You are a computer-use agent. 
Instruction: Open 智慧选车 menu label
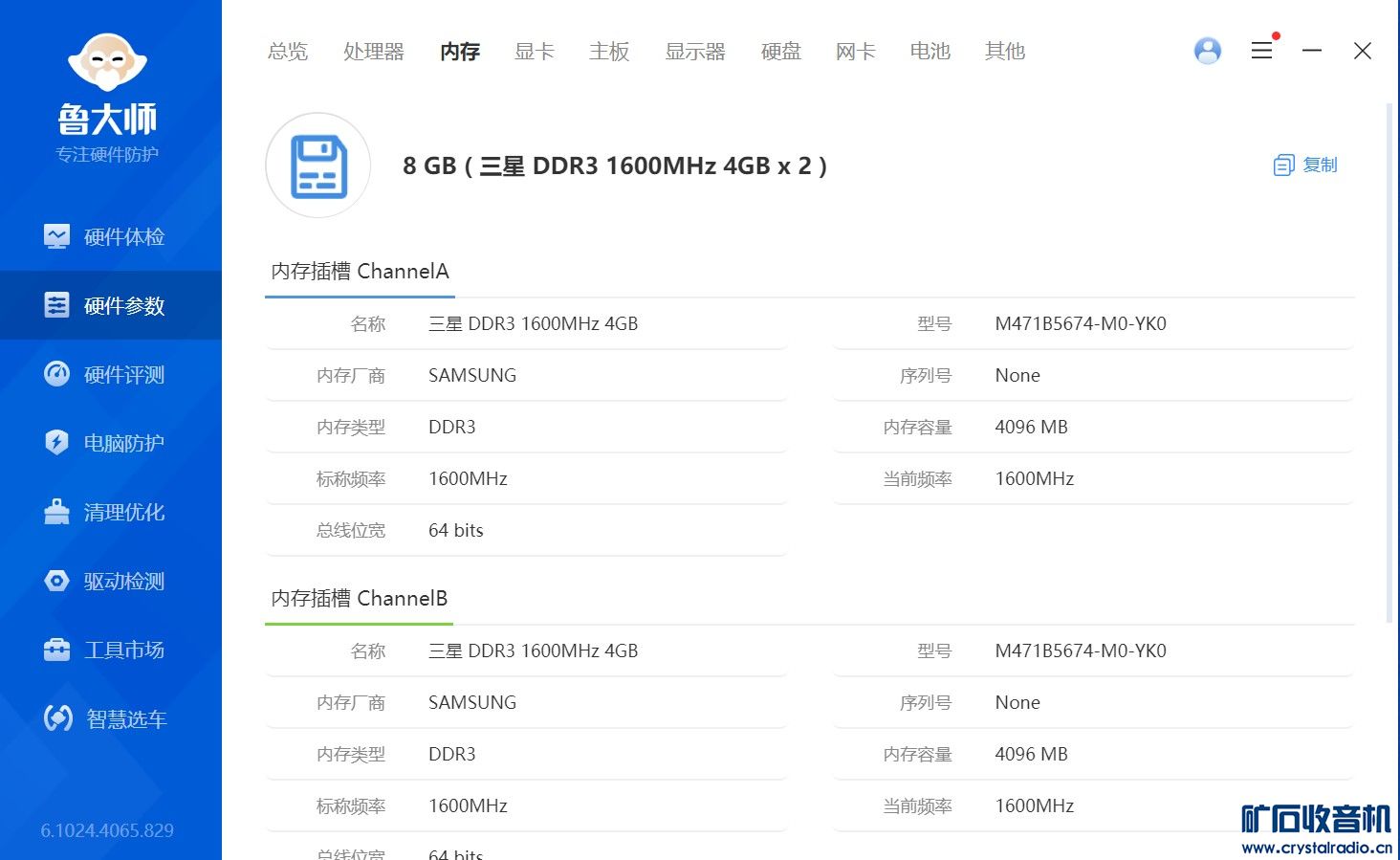coord(127,718)
